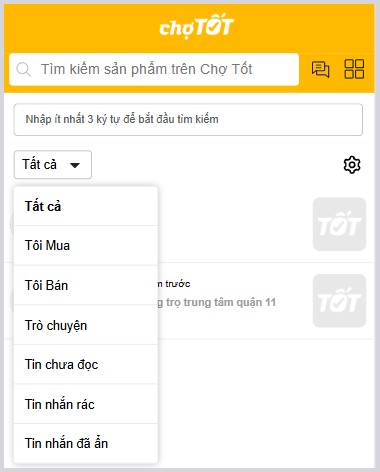
Task: Choose Tôi Mua filter option
Action: [x=86, y=246]
